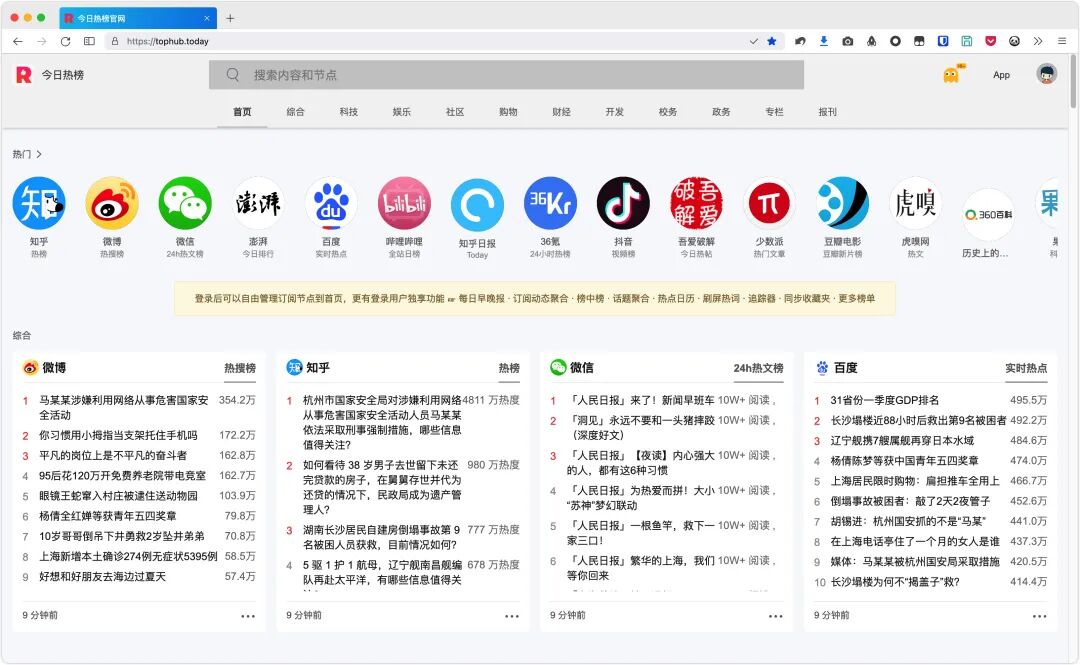Image resolution: width=1080 pixels, height=665 pixels.
Task: Switch to the 首页 tab
Action: 242,112
